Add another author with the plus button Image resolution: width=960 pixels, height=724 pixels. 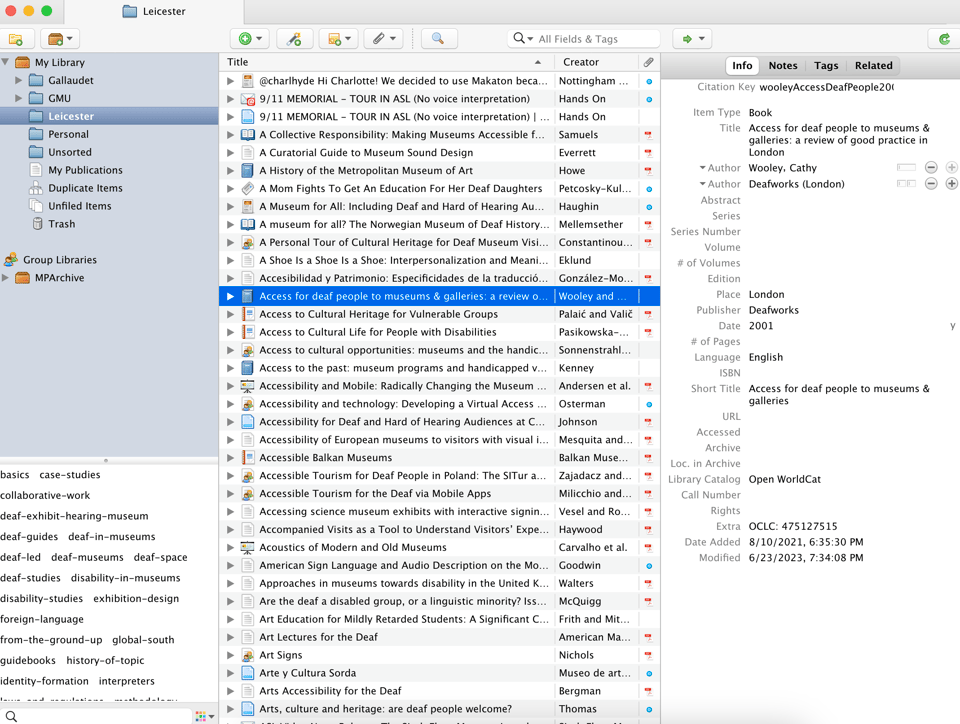pos(950,168)
